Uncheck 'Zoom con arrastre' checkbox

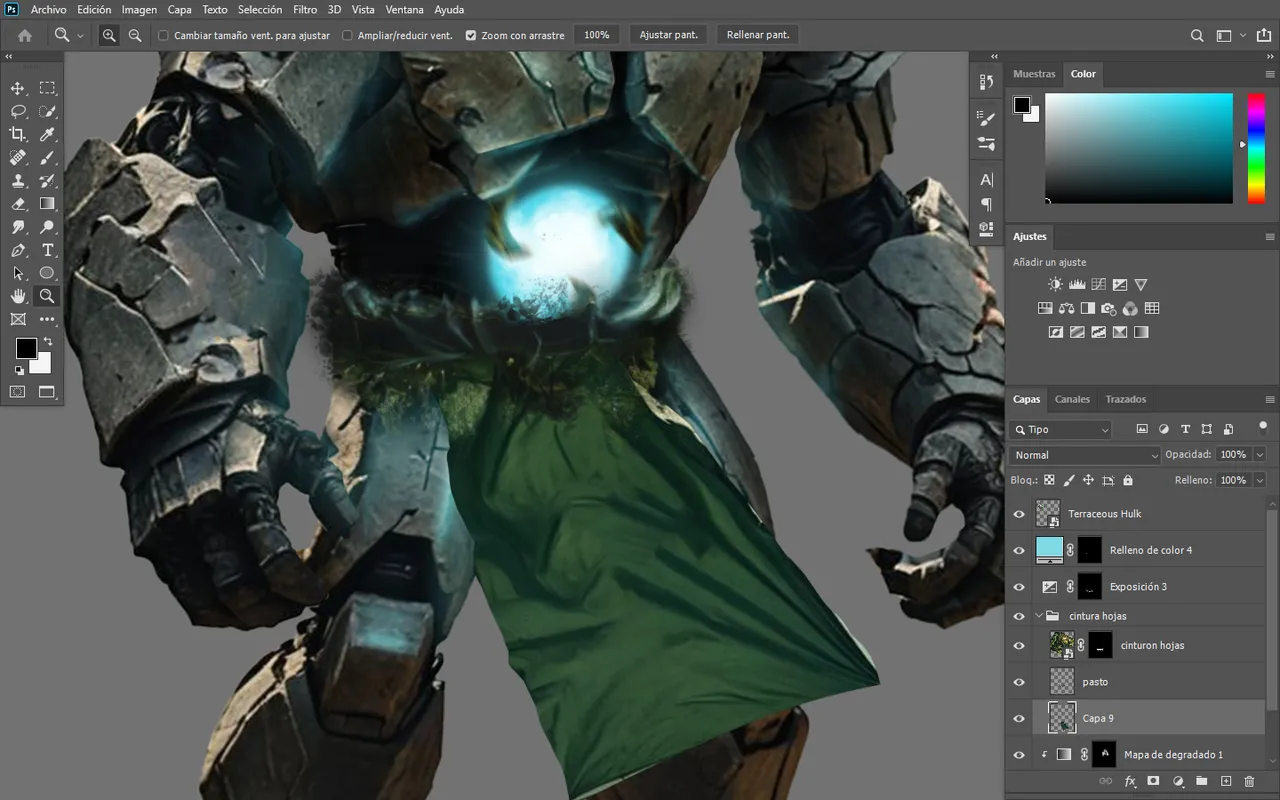click(x=471, y=35)
